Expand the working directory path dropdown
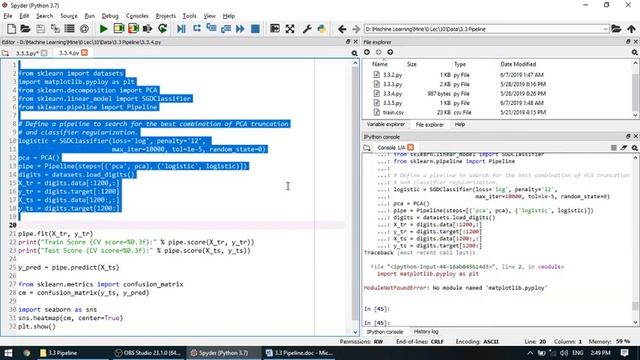Image resolution: width=640 pixels, height=360 pixels. pyautogui.click(x=605, y=29)
